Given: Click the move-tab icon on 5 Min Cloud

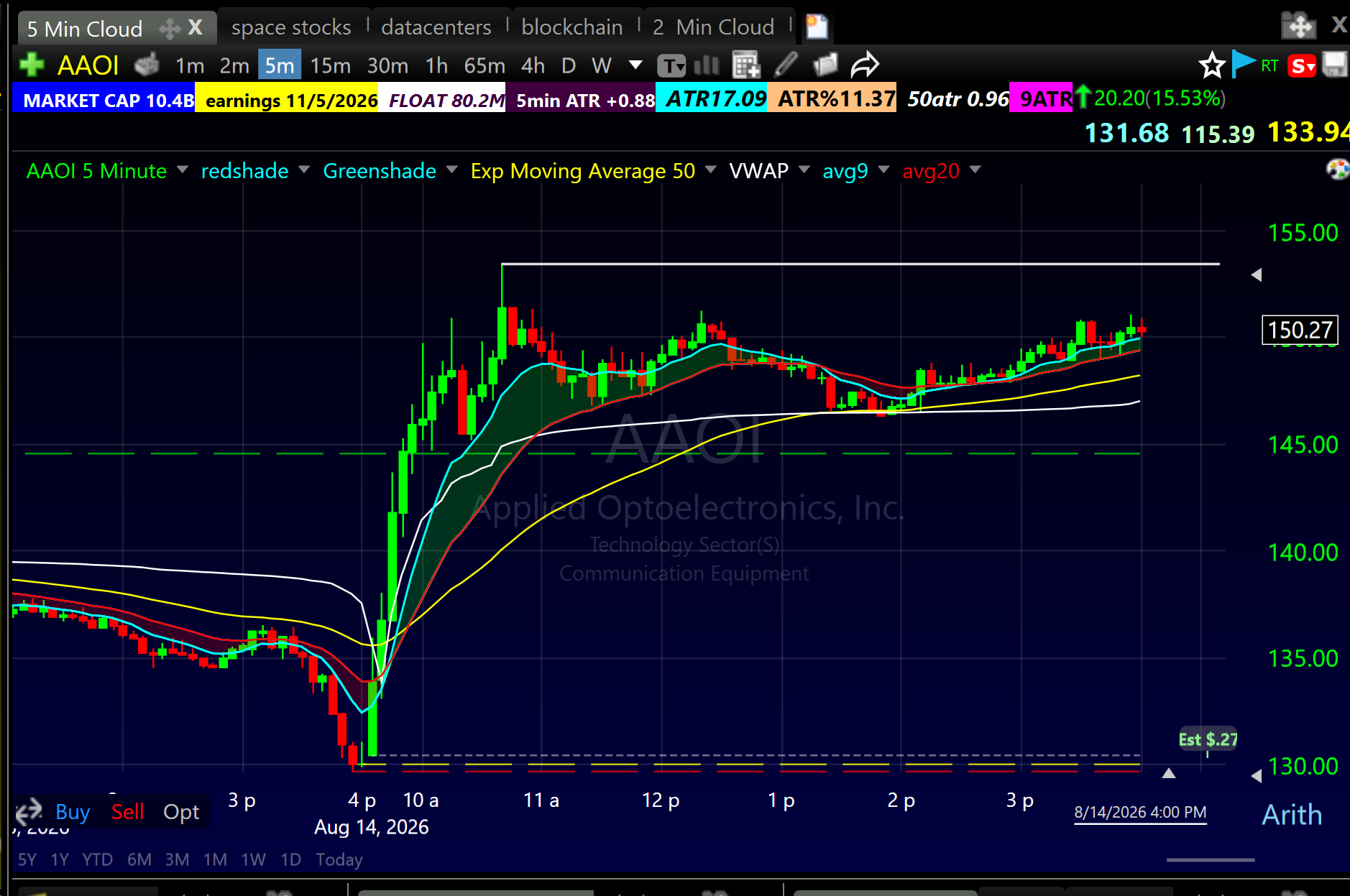Looking at the screenshot, I should (170, 29).
